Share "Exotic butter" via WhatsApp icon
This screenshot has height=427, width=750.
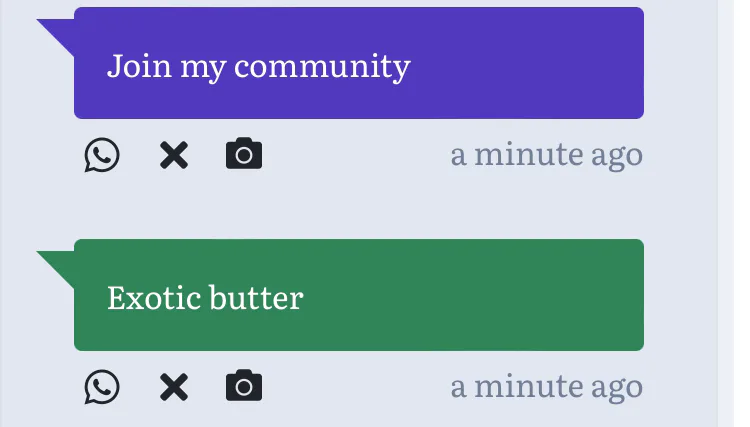(x=102, y=386)
